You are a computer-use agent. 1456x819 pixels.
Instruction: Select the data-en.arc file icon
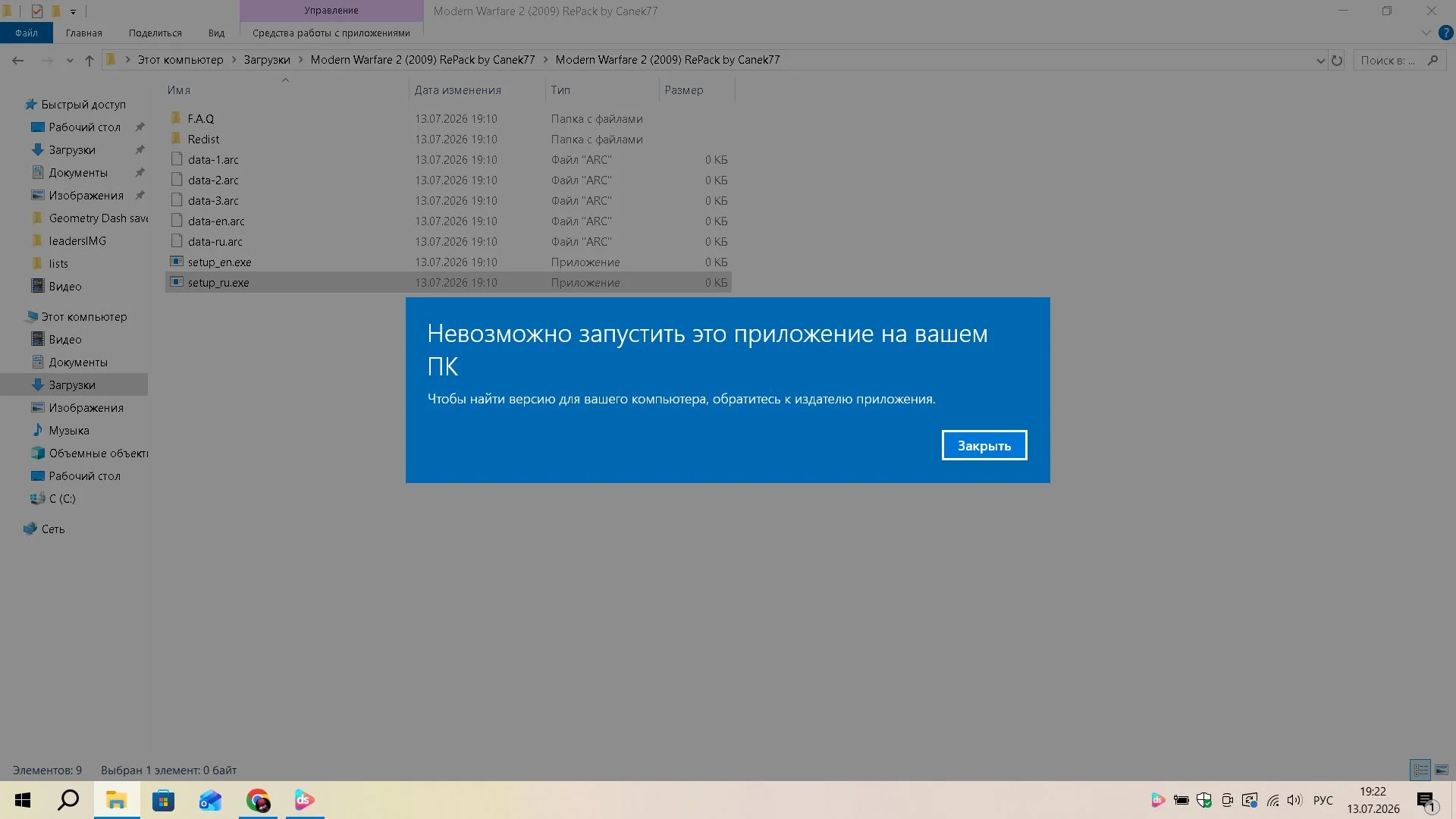pos(177,221)
